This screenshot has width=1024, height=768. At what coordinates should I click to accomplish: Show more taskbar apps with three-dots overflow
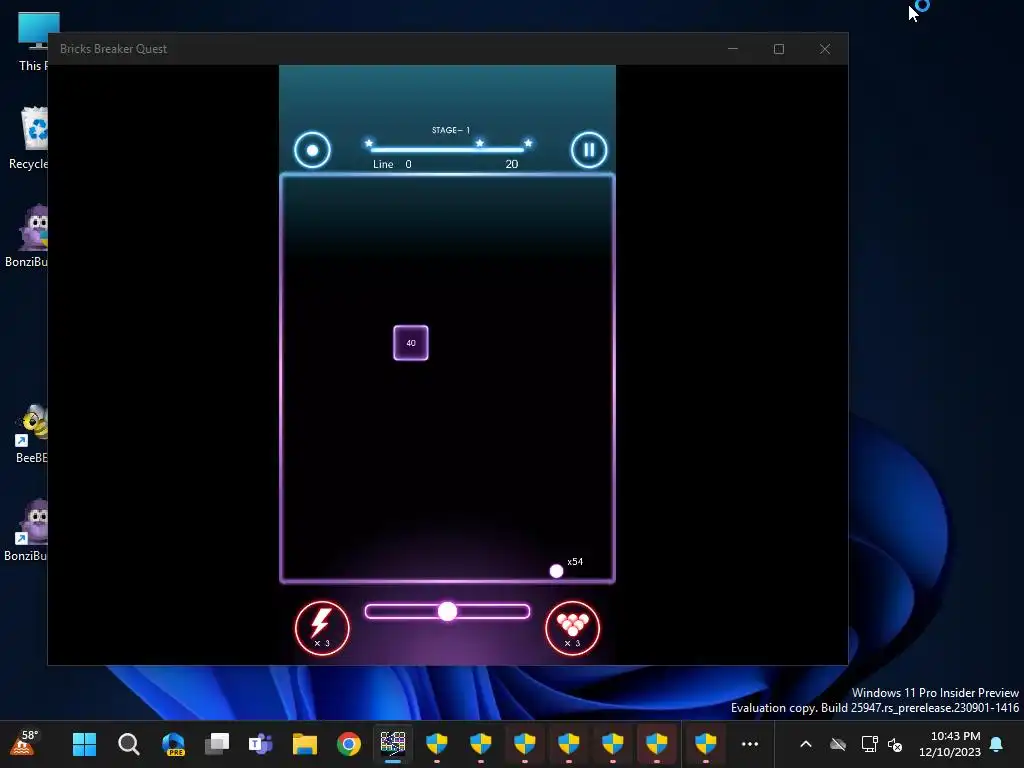750,744
